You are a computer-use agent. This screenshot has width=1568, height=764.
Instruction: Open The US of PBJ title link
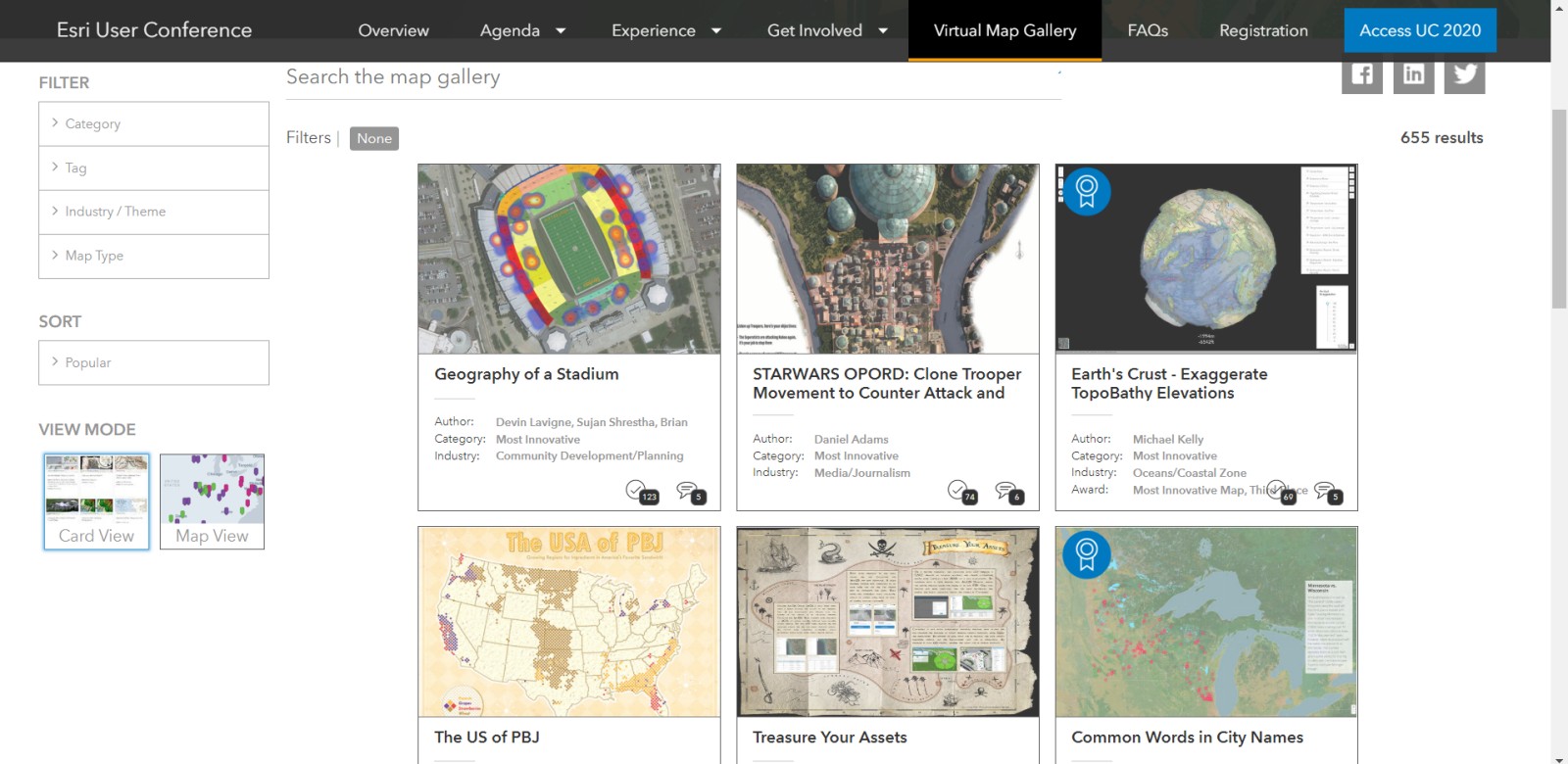[486, 737]
